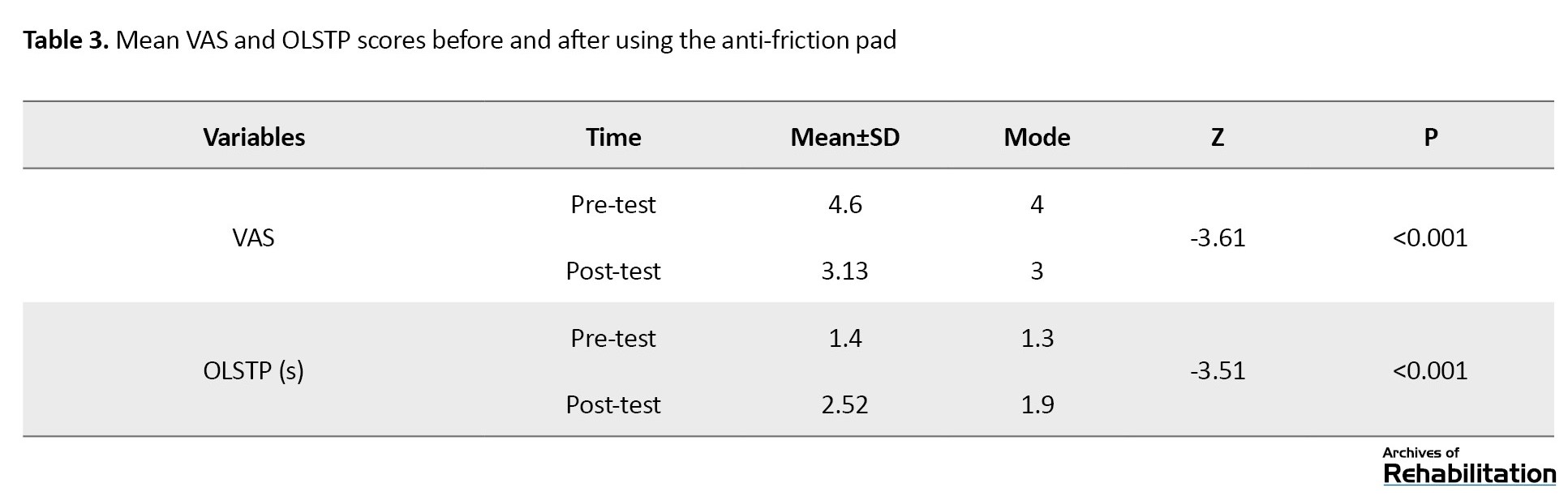Select the P column header
The height and width of the screenshot is (496, 1568).
click(x=1430, y=137)
